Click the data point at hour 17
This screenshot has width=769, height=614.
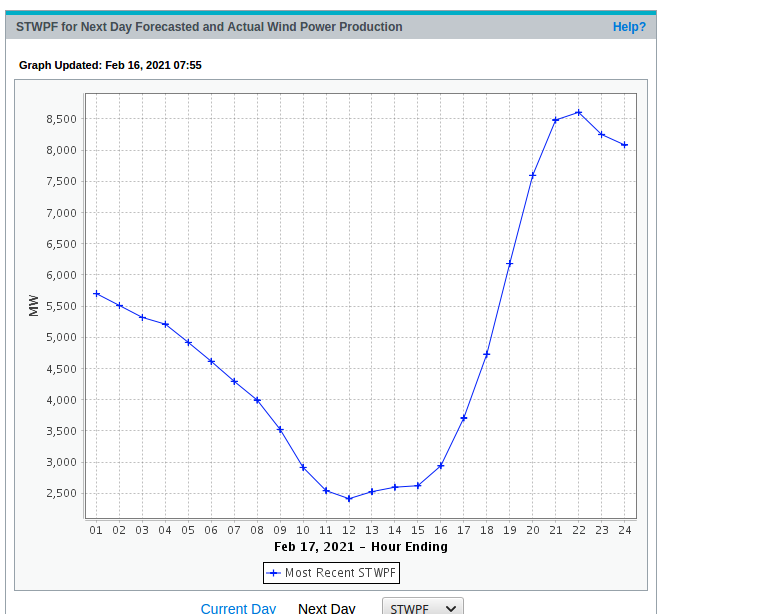click(x=463, y=418)
